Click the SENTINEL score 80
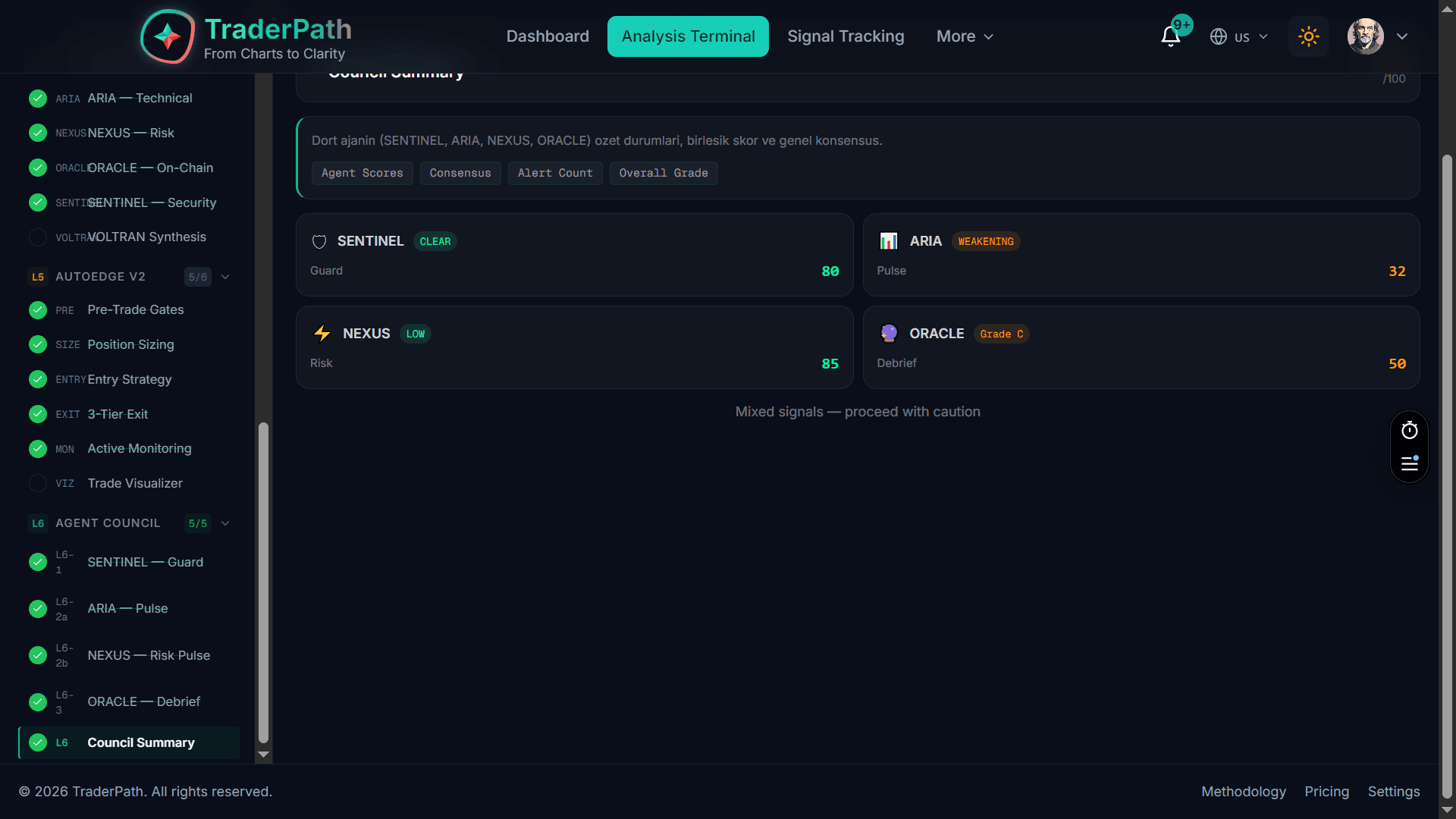 [830, 271]
